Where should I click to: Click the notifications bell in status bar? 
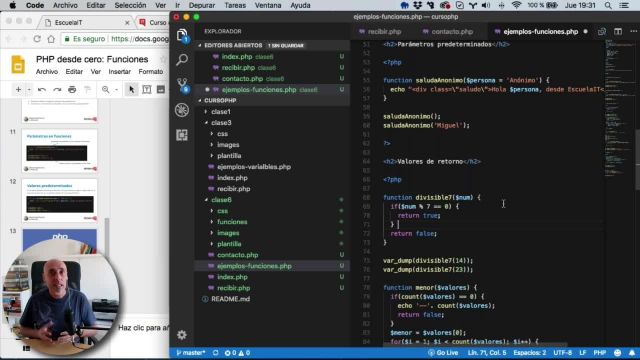(632, 353)
